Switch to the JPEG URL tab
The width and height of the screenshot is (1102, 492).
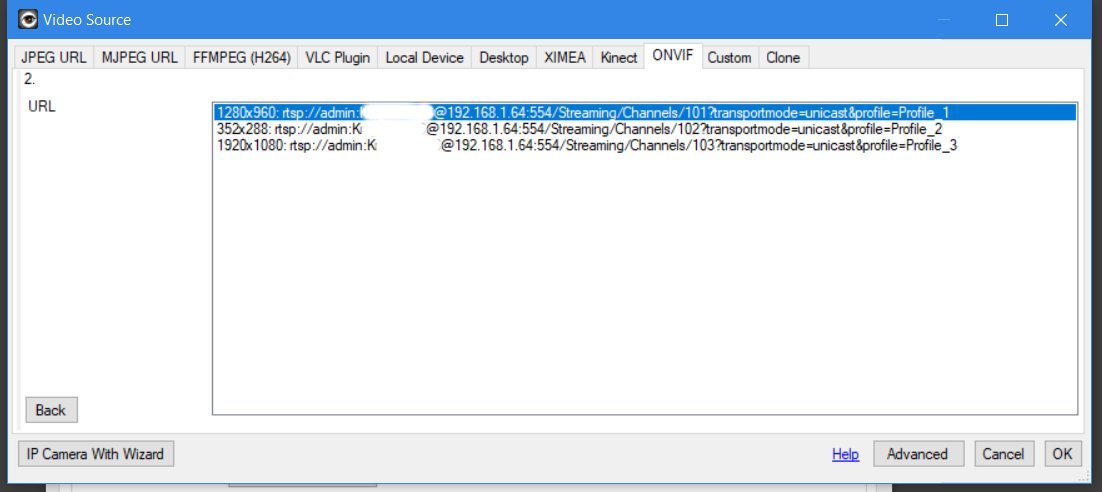coord(54,58)
